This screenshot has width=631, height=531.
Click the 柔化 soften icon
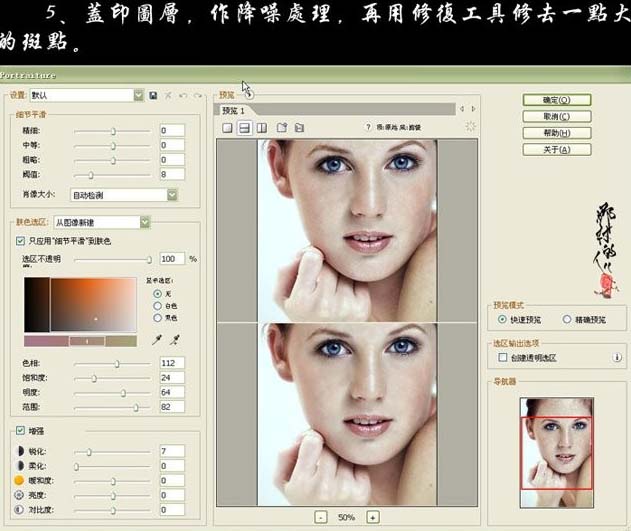(x=19, y=465)
